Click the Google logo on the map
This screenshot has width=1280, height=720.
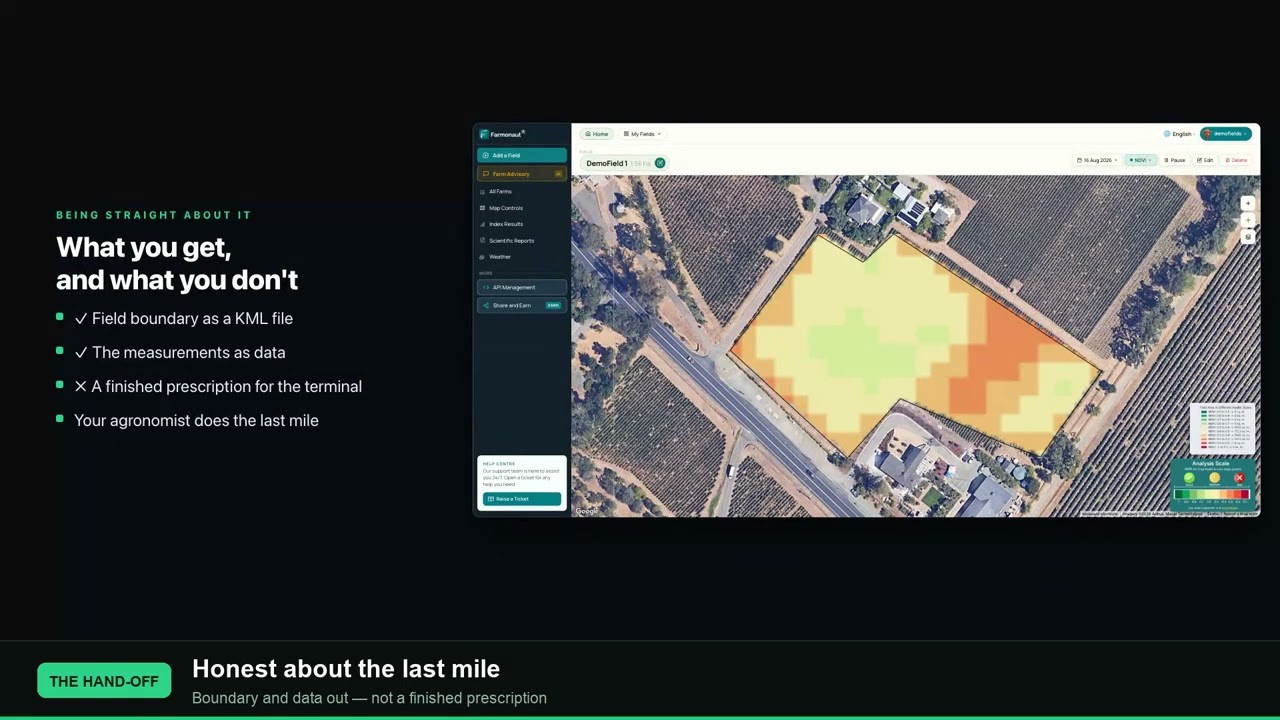tap(586, 511)
